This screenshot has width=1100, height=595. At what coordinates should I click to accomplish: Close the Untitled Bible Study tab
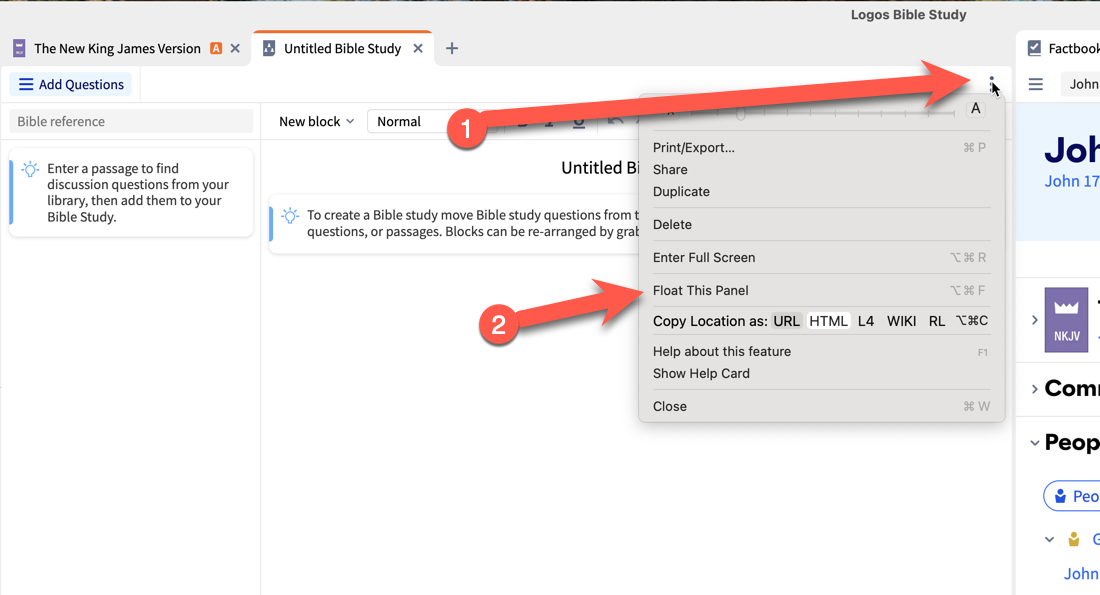coord(418,48)
